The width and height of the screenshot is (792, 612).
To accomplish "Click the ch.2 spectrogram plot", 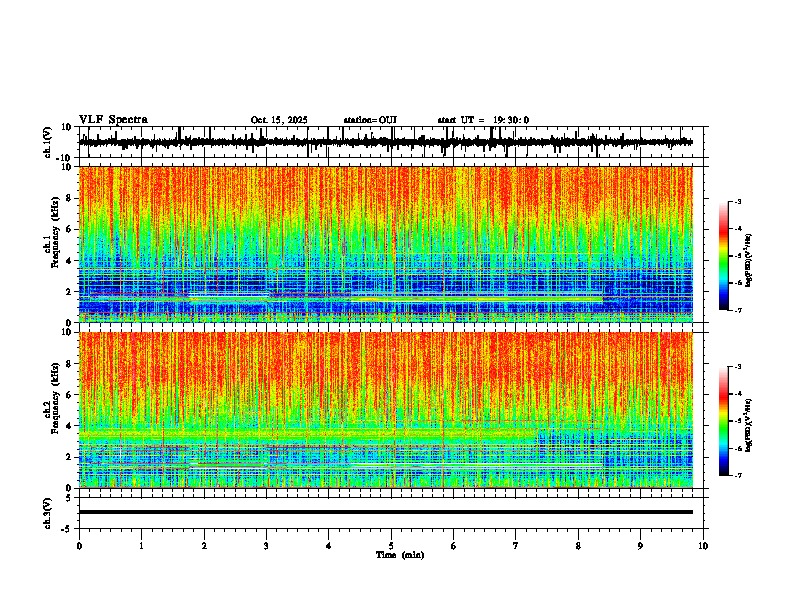I will pyautogui.click(x=386, y=410).
